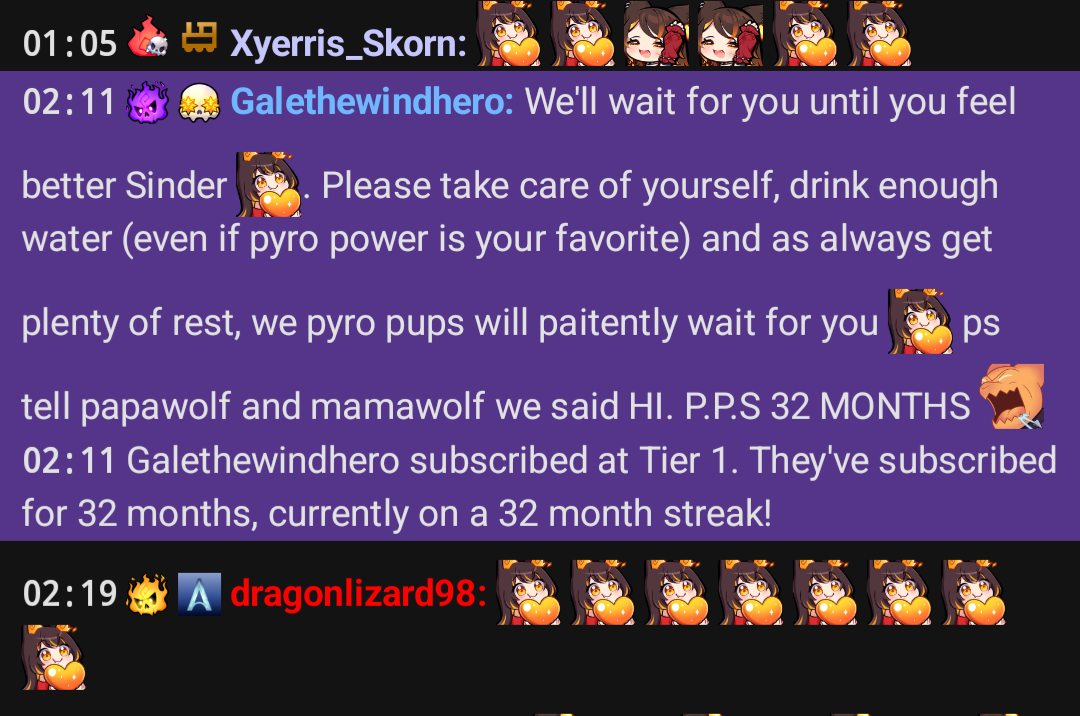
Task: Open Galethewindhero username profile card
Action: tap(372, 102)
